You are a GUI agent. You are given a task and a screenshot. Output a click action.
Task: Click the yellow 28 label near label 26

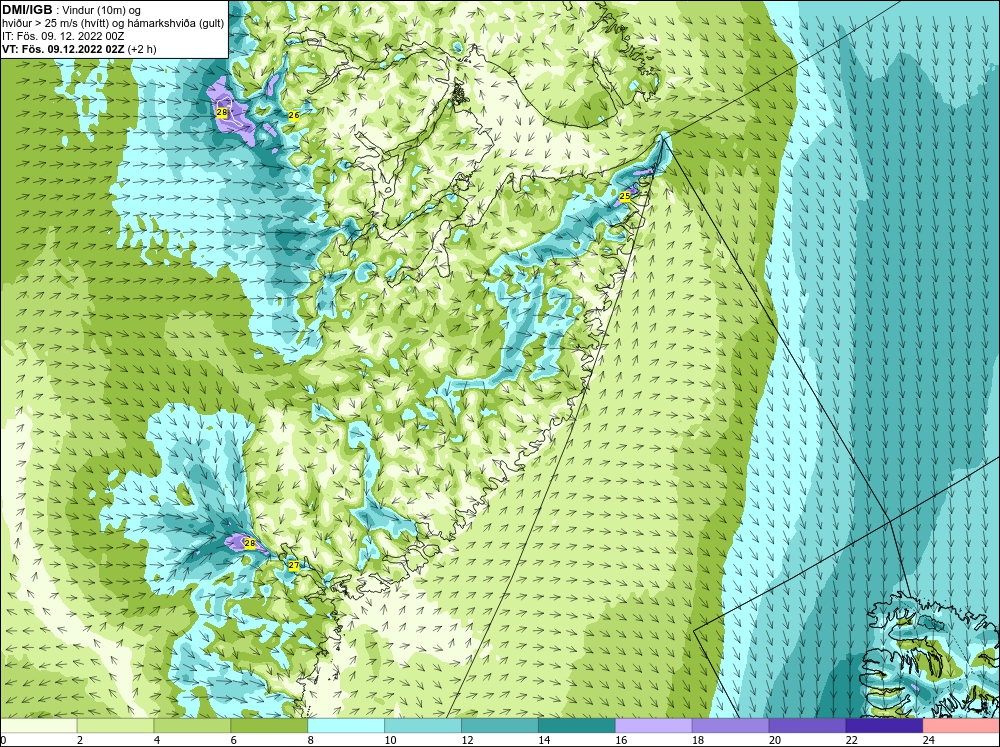click(222, 113)
